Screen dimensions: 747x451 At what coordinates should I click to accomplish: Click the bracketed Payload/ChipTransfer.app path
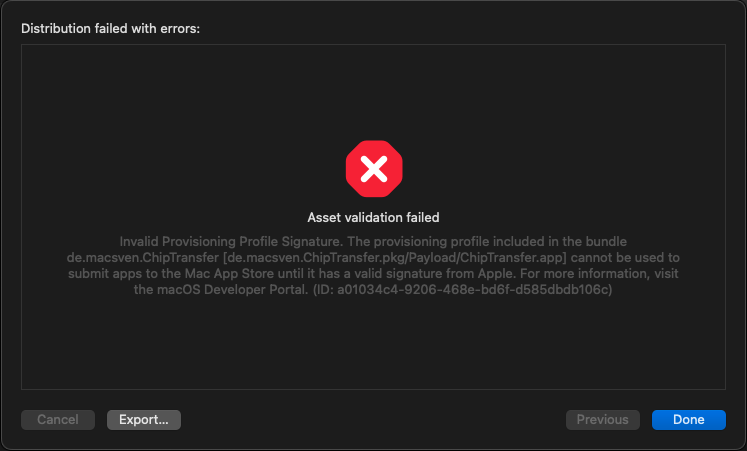click(395, 258)
